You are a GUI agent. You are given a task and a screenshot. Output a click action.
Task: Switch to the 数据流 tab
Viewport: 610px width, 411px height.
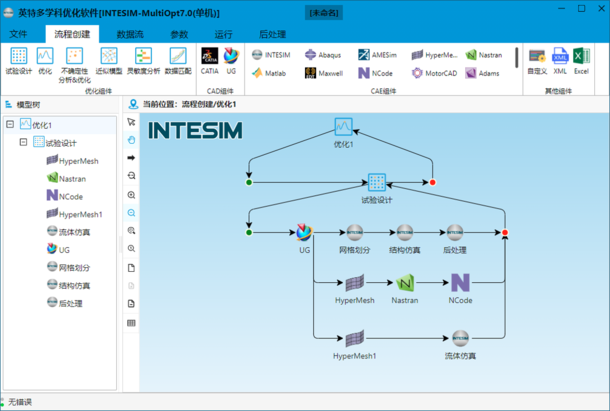click(130, 34)
